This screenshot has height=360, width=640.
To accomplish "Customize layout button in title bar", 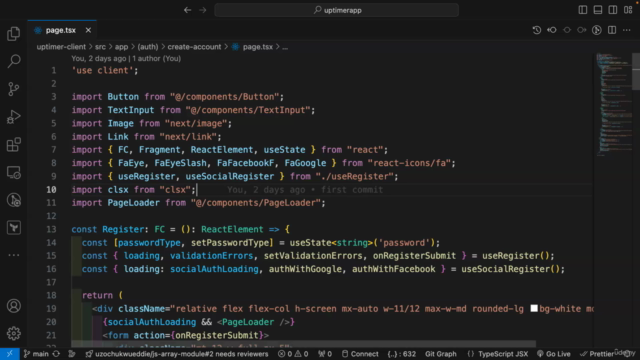I will 628,10.
